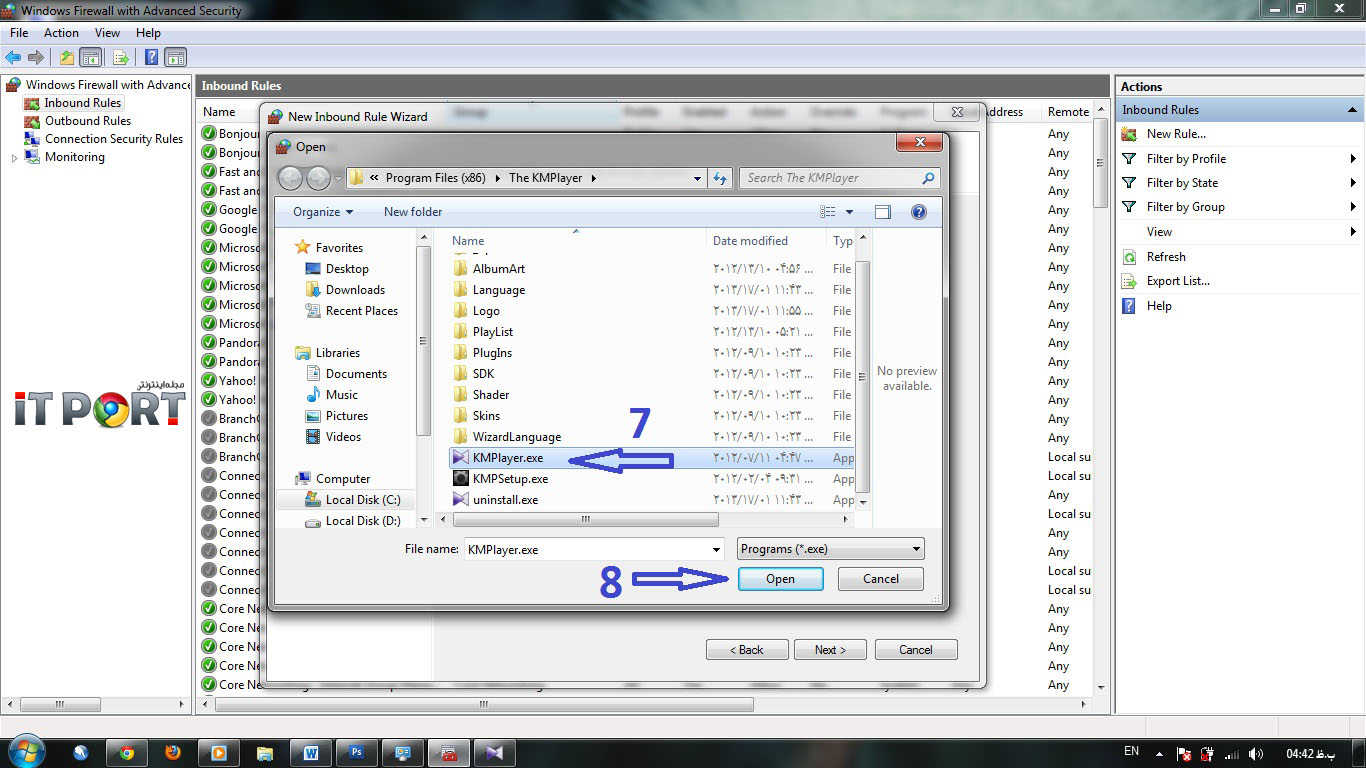Toggle Show/Hide Console Tree toolbar icon
The height and width of the screenshot is (768, 1366).
click(90, 57)
